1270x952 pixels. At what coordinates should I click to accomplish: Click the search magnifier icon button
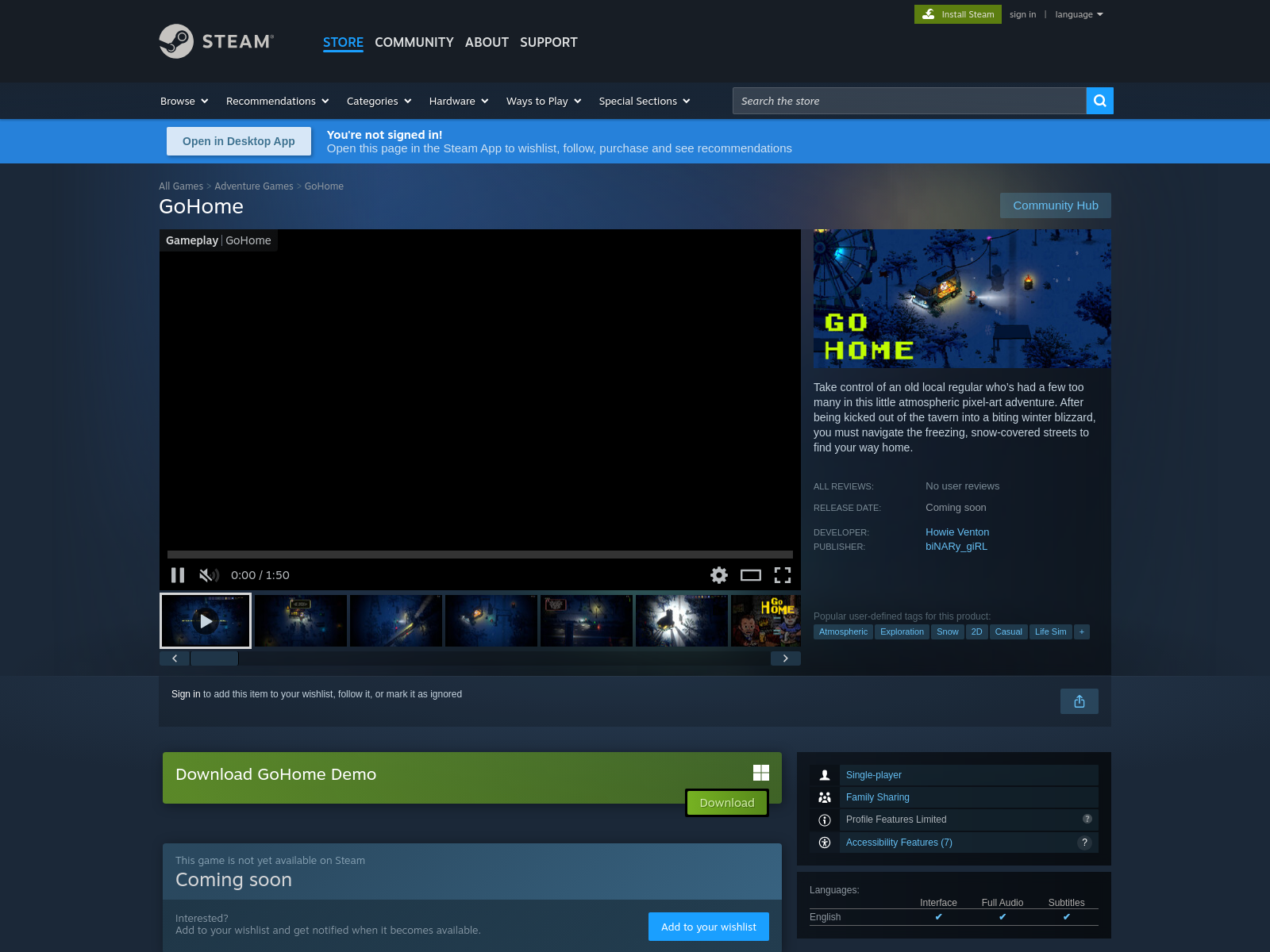[x=1099, y=101]
